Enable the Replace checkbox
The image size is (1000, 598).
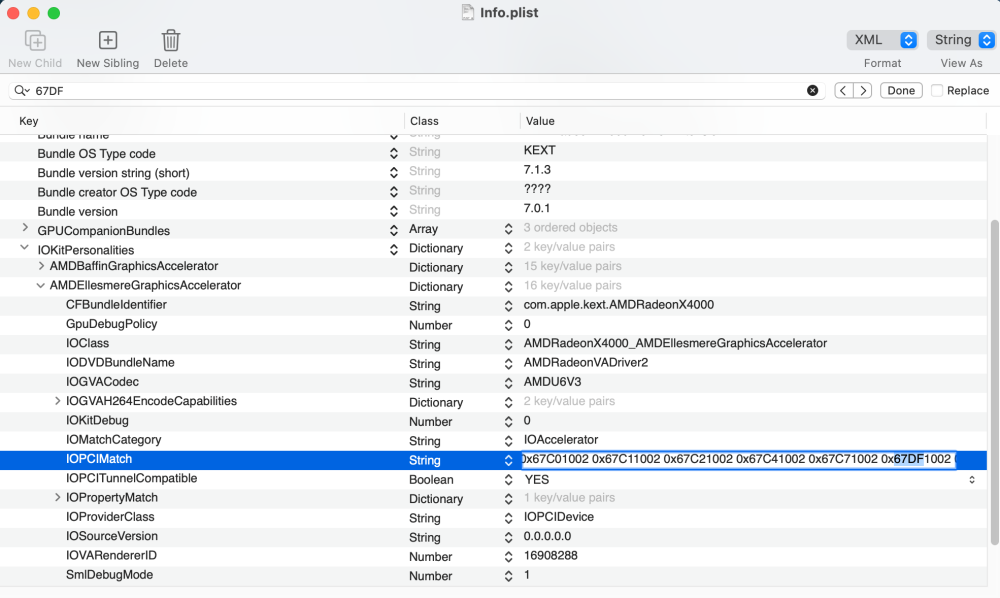click(x=937, y=91)
